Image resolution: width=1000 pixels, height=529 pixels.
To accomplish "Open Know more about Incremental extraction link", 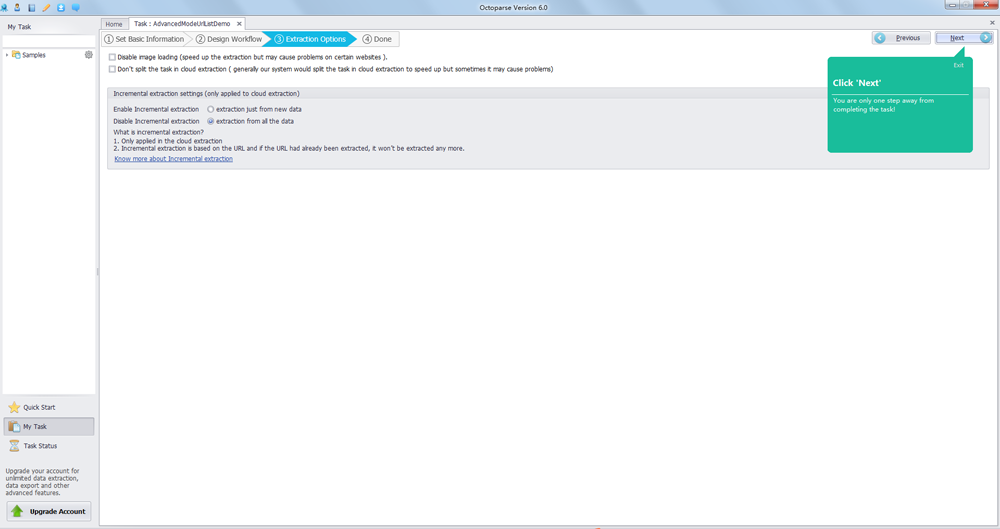I will coord(173,159).
